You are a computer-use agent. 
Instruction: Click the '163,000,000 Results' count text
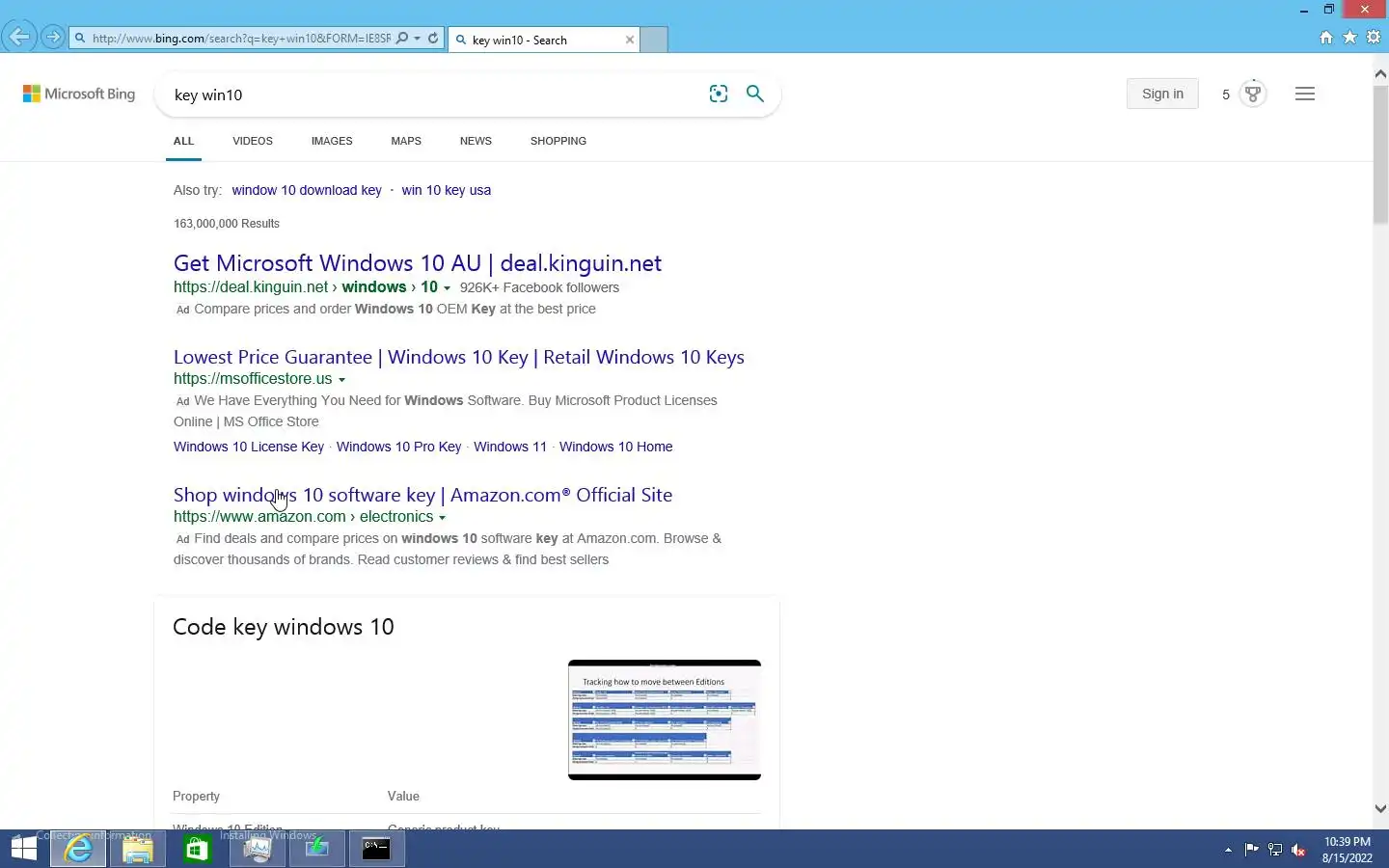click(x=227, y=223)
